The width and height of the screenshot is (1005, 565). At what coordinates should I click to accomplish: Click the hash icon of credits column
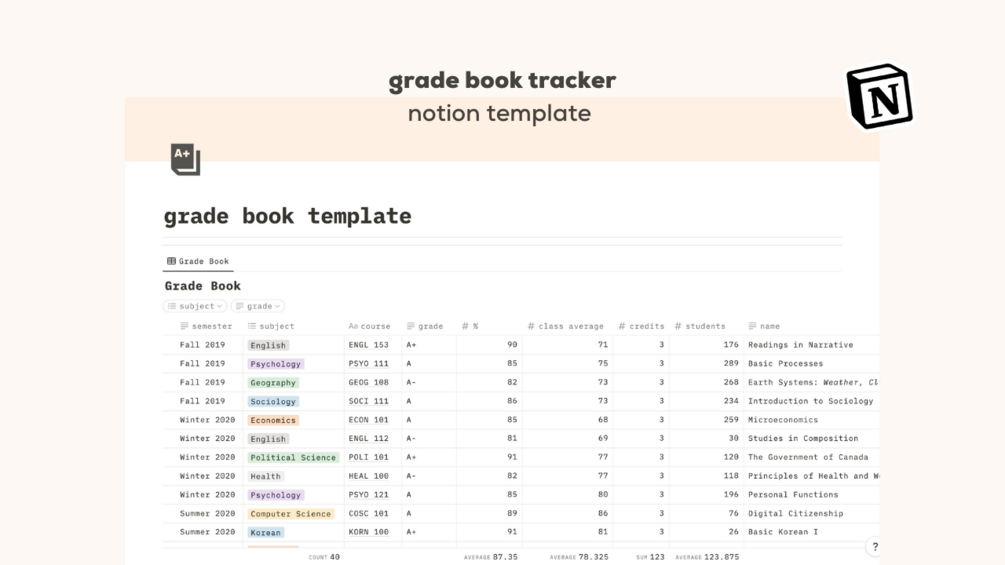tap(622, 326)
